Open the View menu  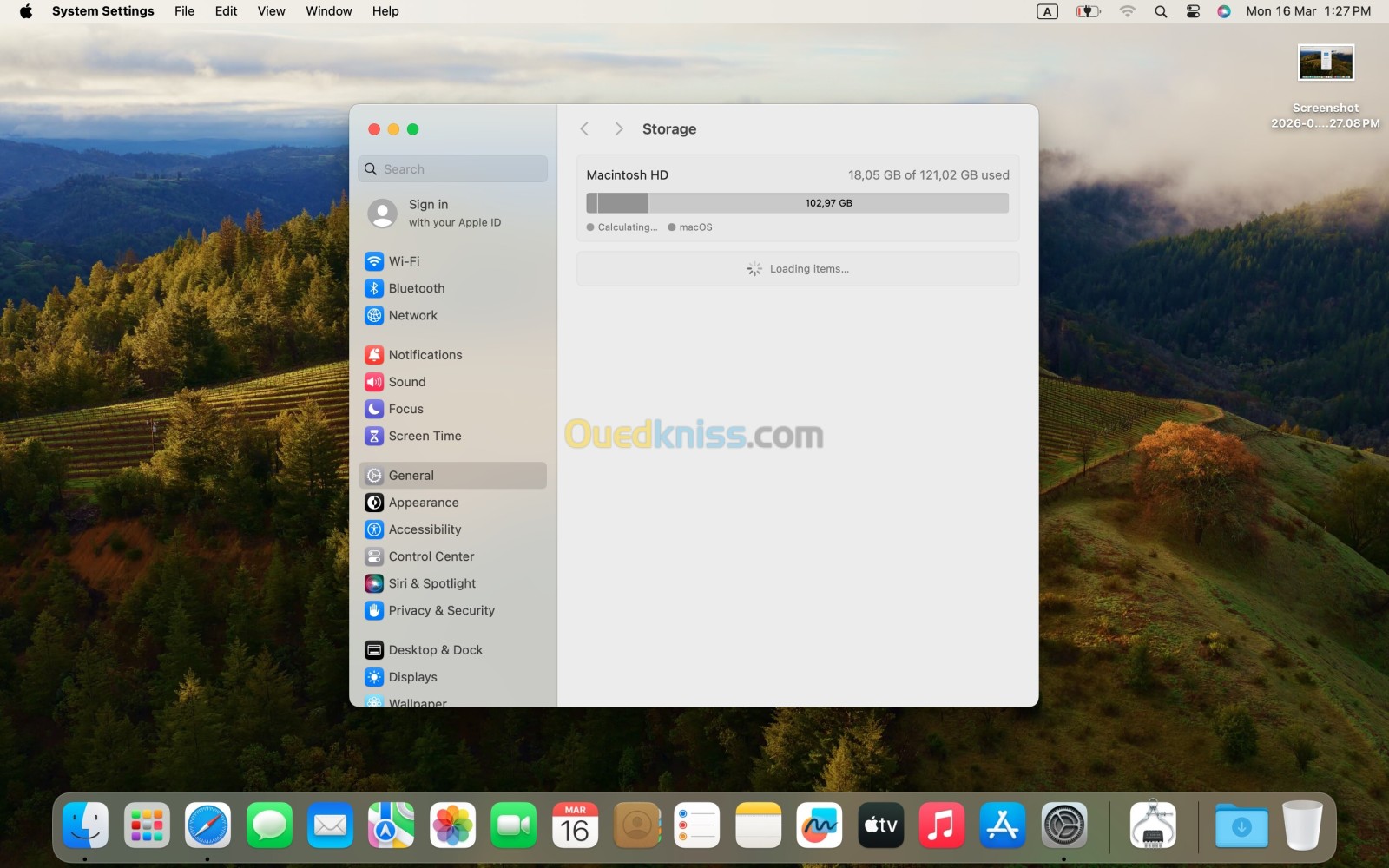pyautogui.click(x=271, y=11)
